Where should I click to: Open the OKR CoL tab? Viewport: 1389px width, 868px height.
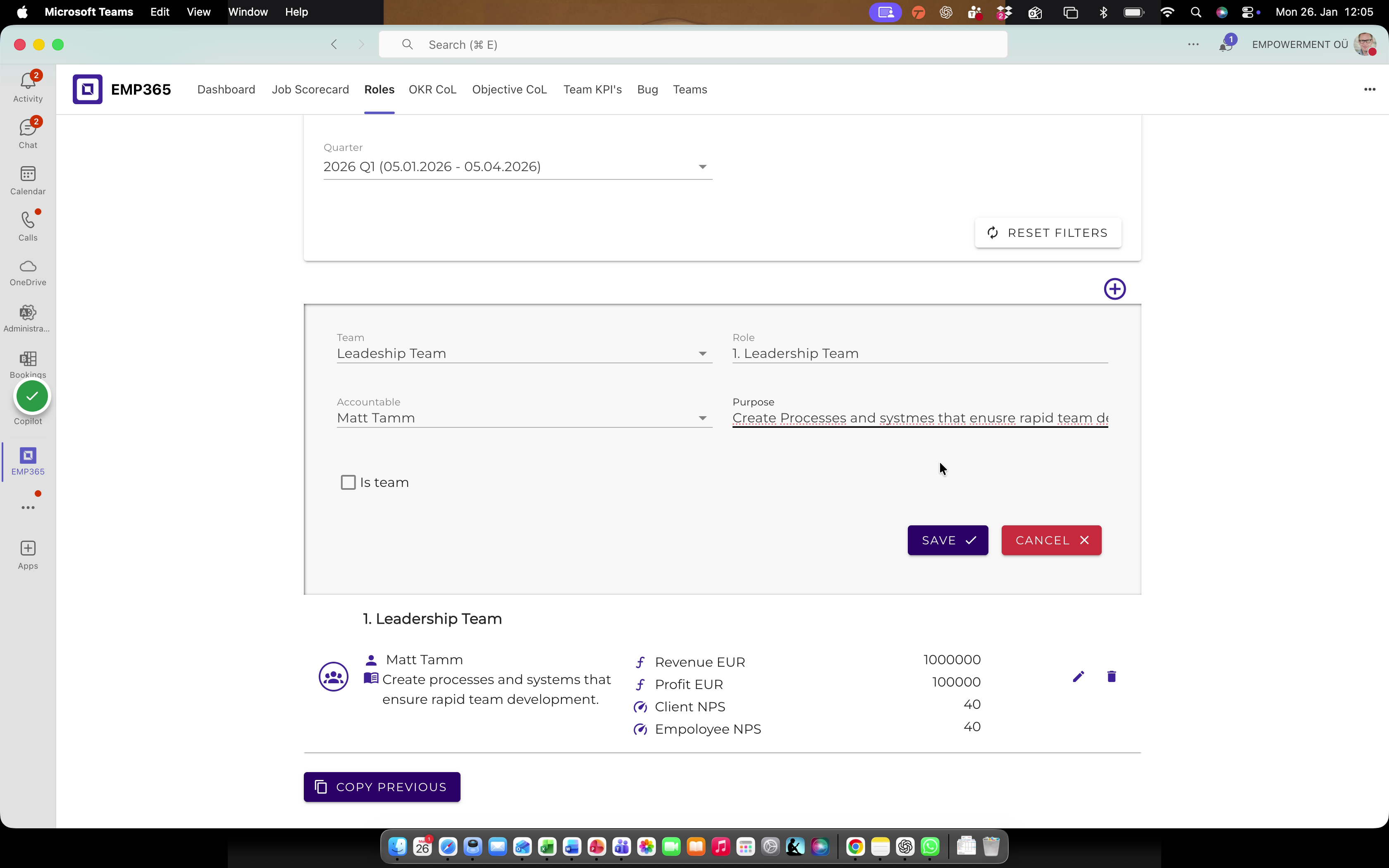[x=432, y=90]
